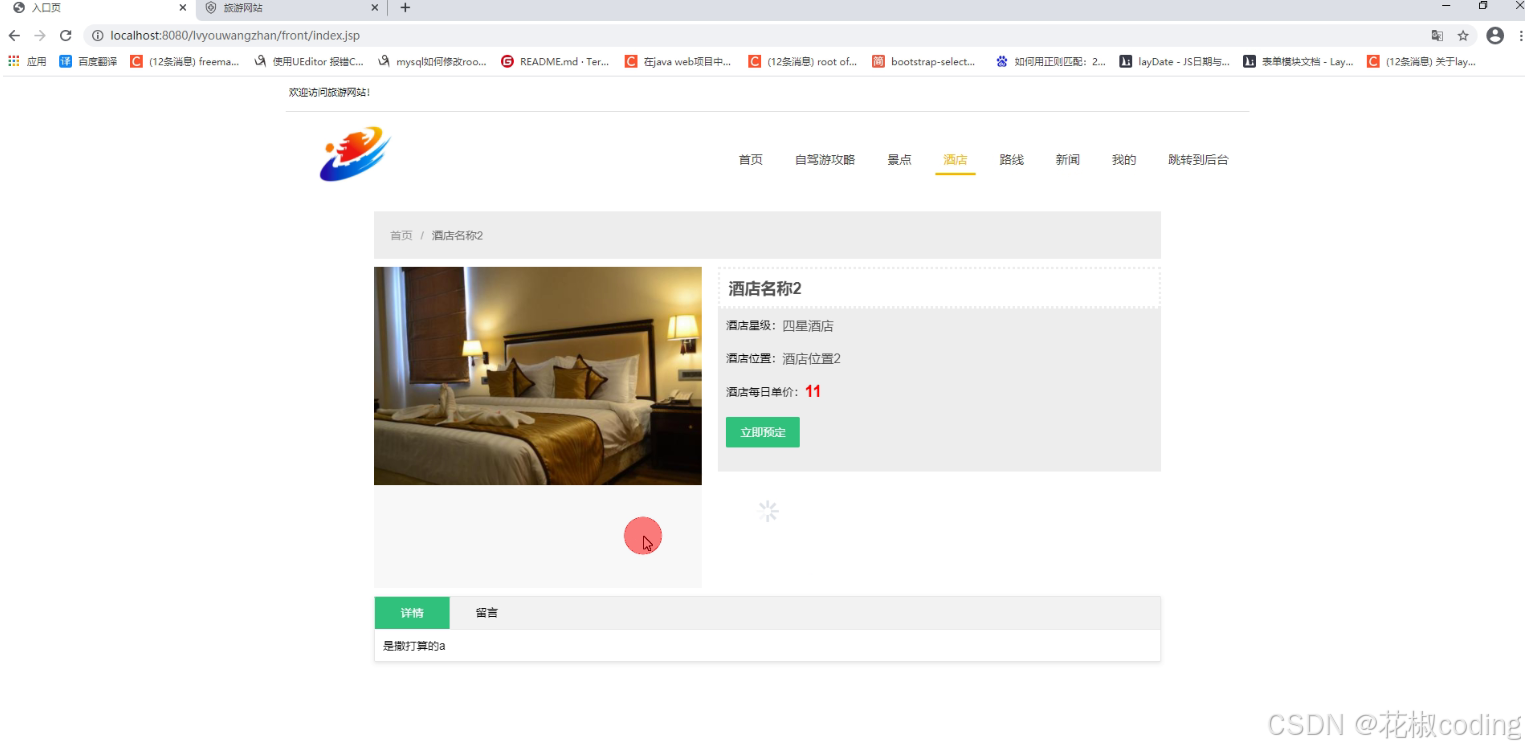Click the 立即预定 button
This screenshot has width=1525, height=751.
(763, 432)
